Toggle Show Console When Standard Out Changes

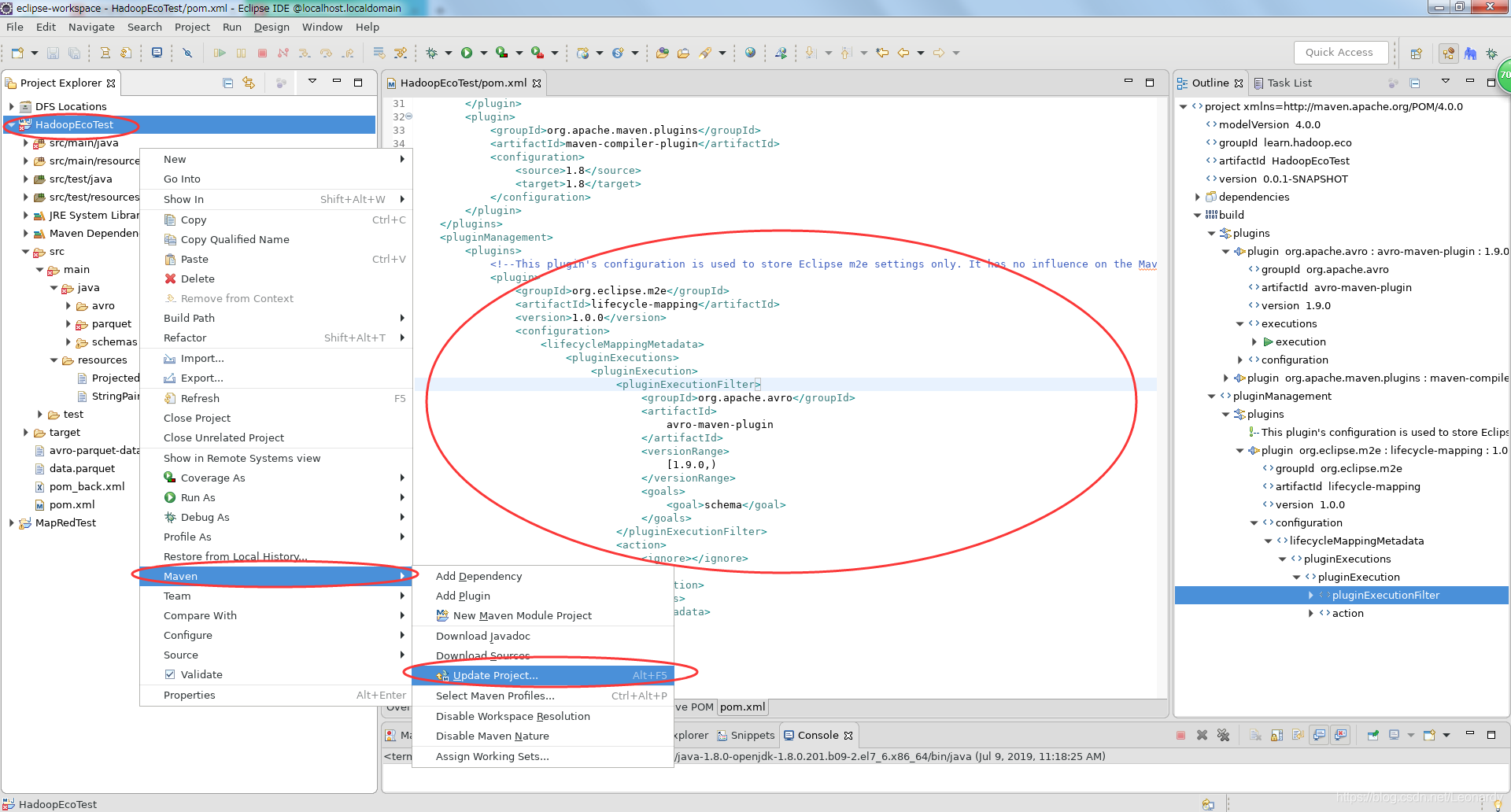(1320, 735)
